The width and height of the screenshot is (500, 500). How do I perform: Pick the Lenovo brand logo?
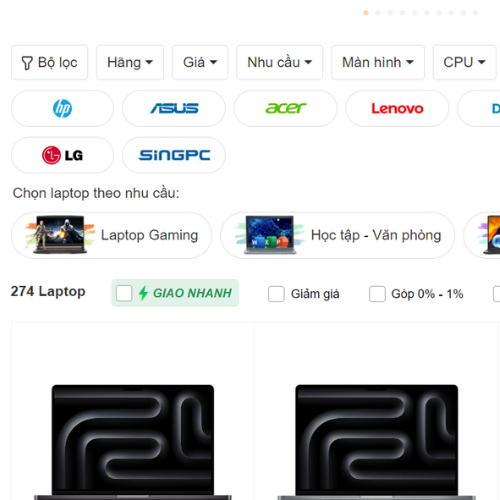tap(397, 108)
